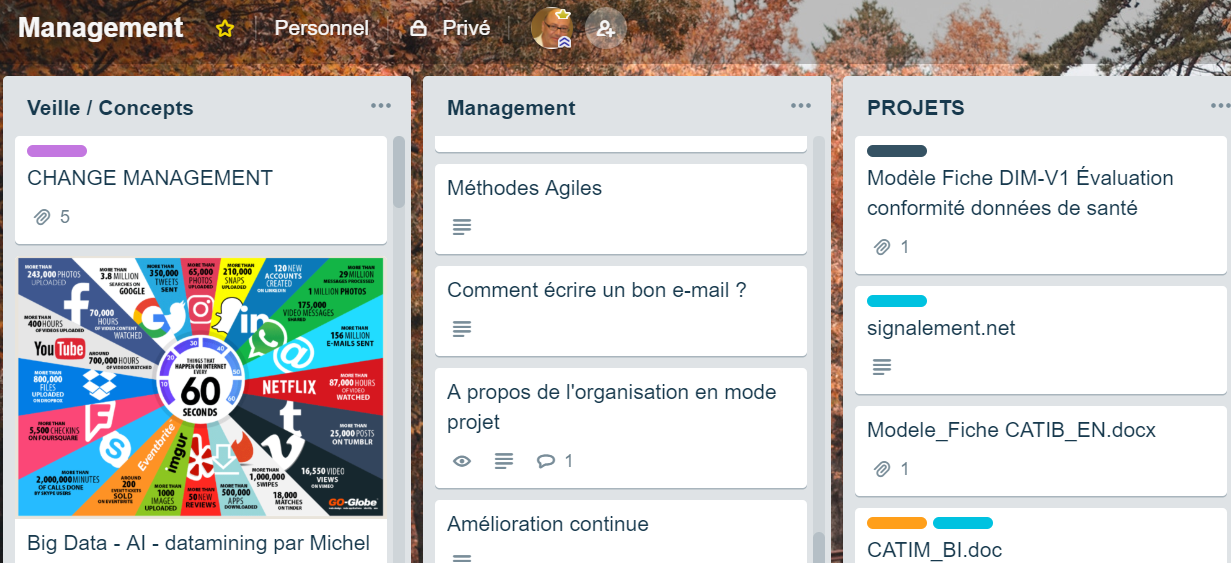Click the Veille / Concepts list title
The image size is (1231, 563).
click(110, 108)
